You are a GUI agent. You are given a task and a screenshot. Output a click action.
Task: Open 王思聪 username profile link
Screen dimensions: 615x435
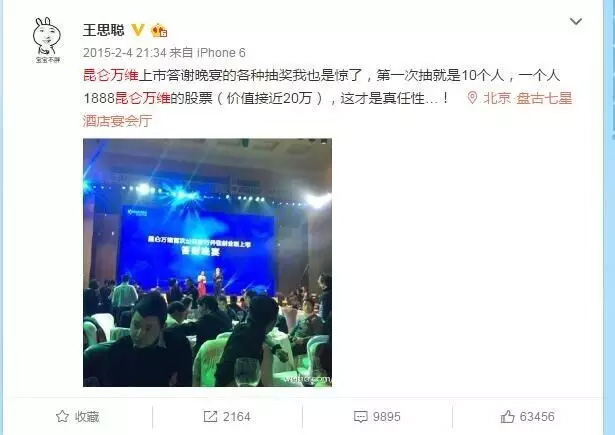(x=104, y=30)
